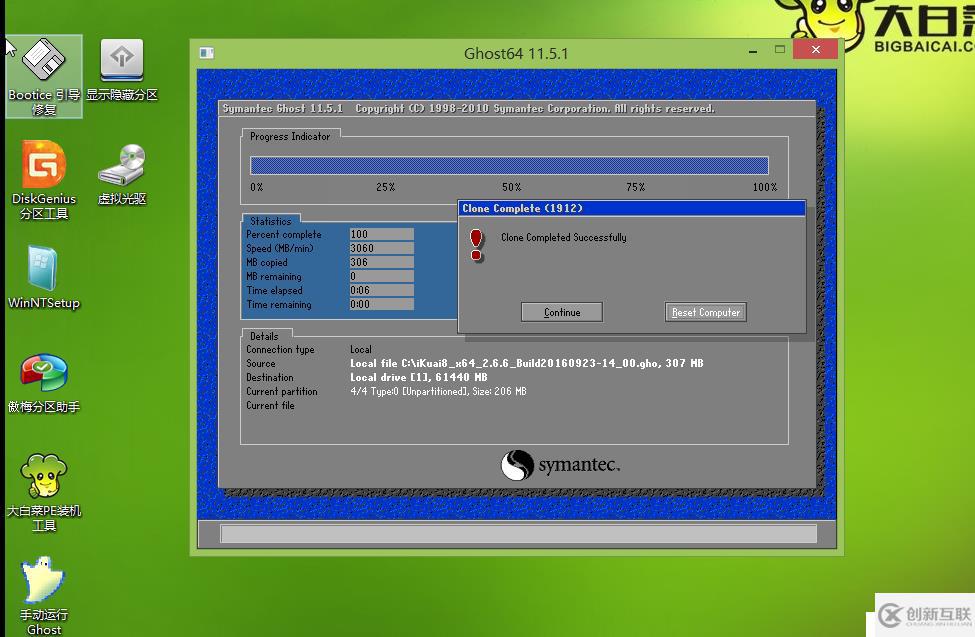Click the 75% progress scale label
This screenshot has width=975, height=637.
(x=635, y=187)
